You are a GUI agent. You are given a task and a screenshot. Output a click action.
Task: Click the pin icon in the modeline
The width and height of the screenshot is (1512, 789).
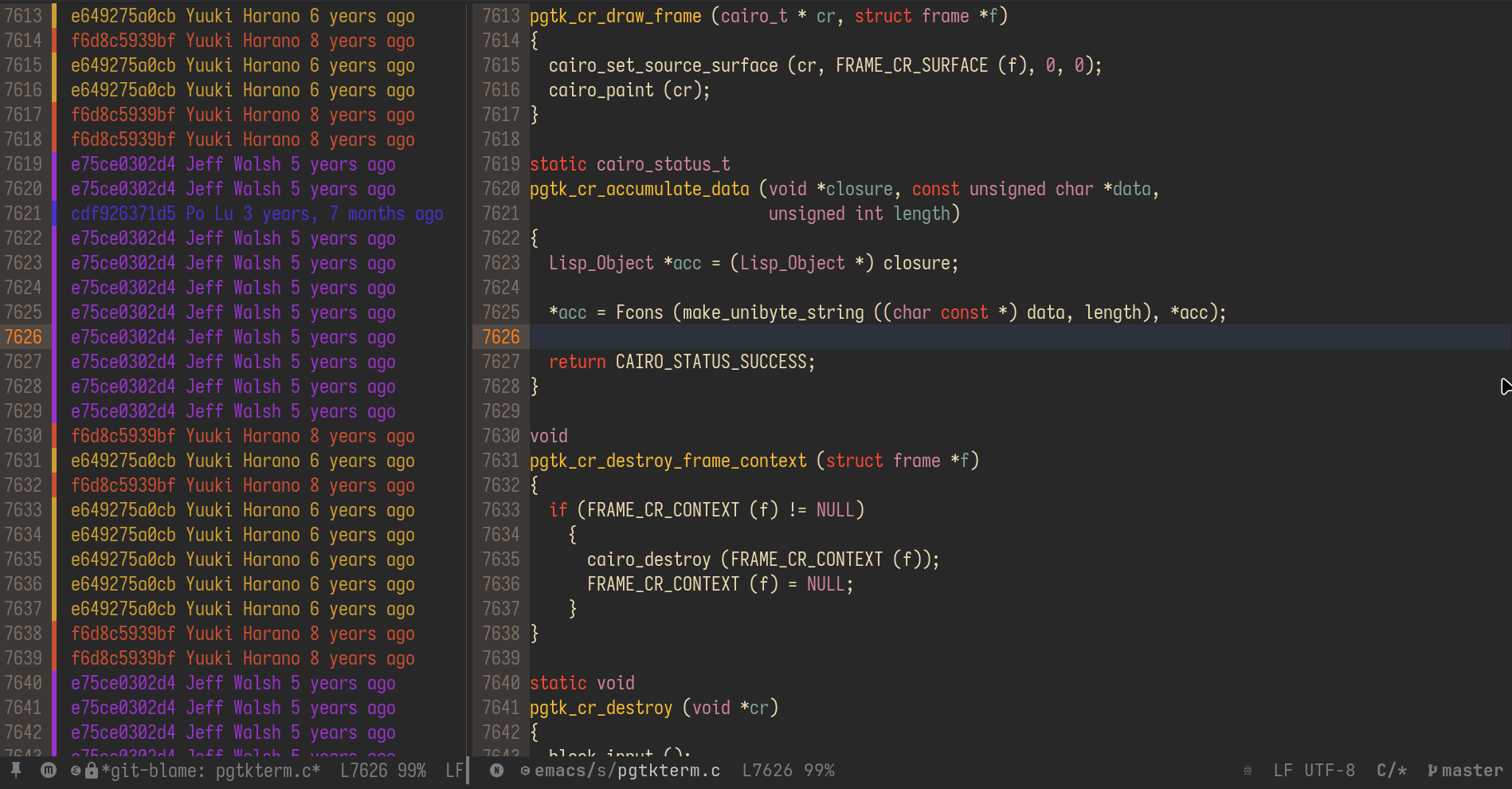(16, 770)
